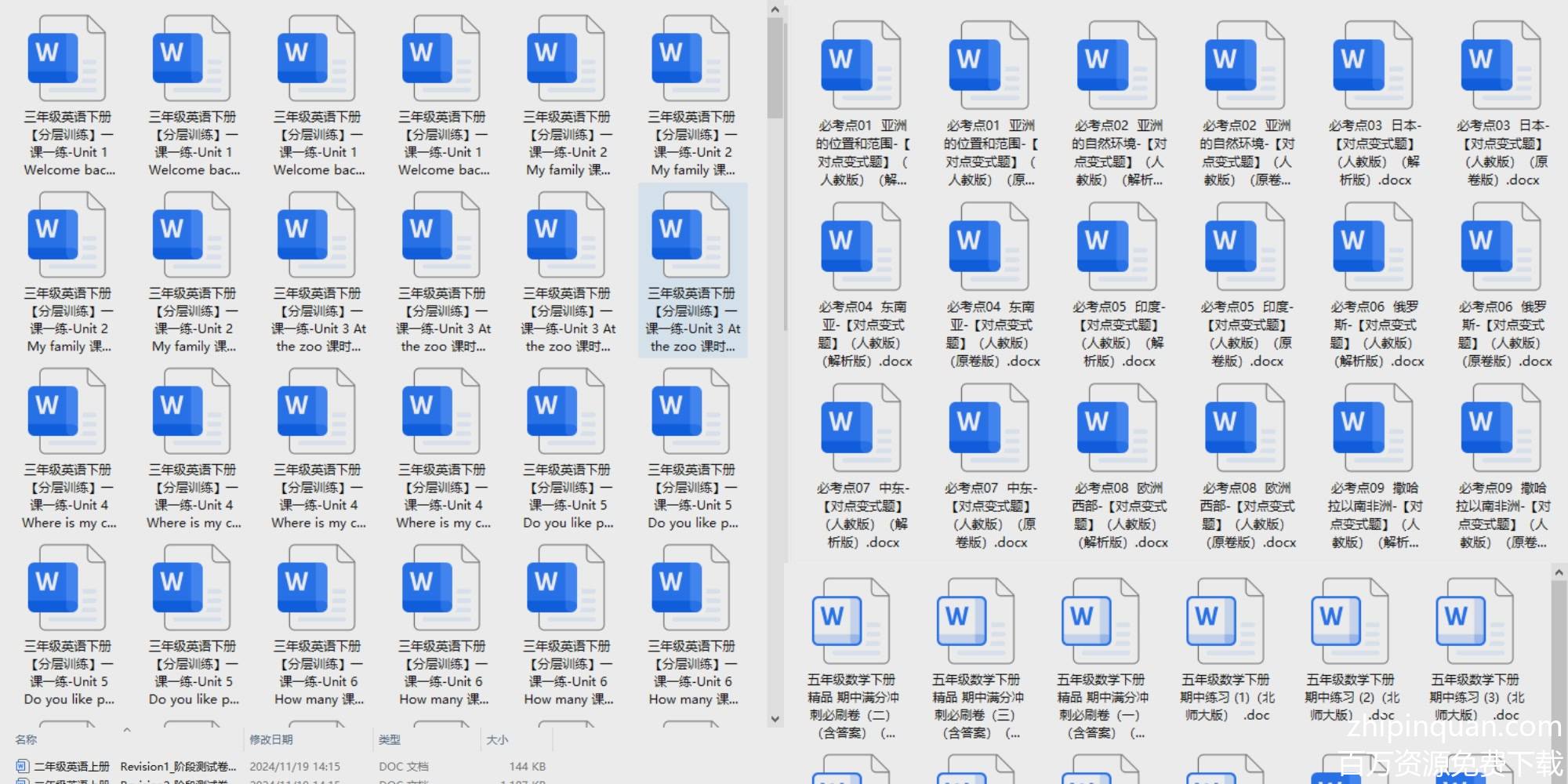Click date cell 2024/11/19 14:15 of Revision1 row
The height and width of the screenshot is (784, 1568).
[295, 766]
